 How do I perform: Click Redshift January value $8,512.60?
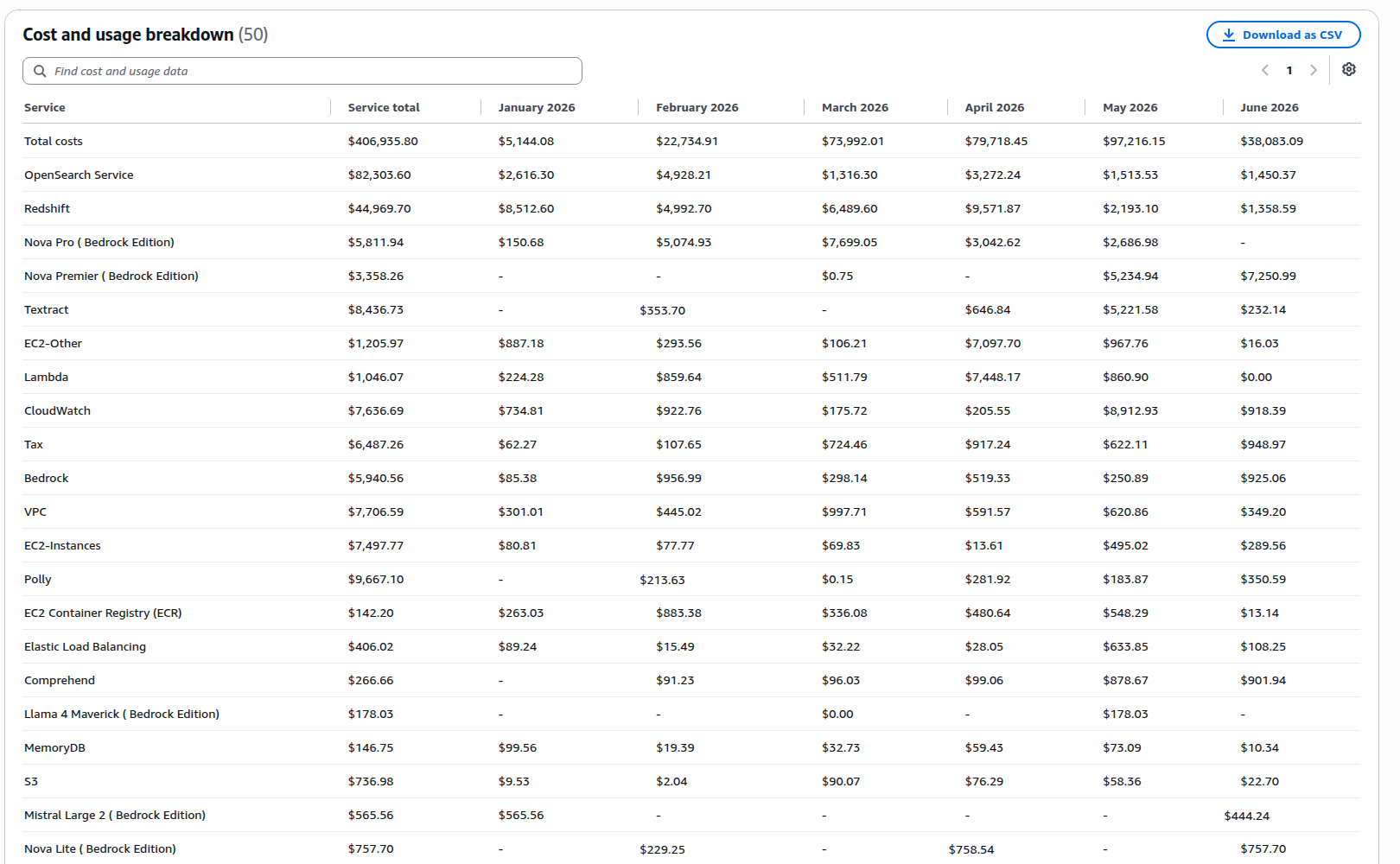click(526, 208)
